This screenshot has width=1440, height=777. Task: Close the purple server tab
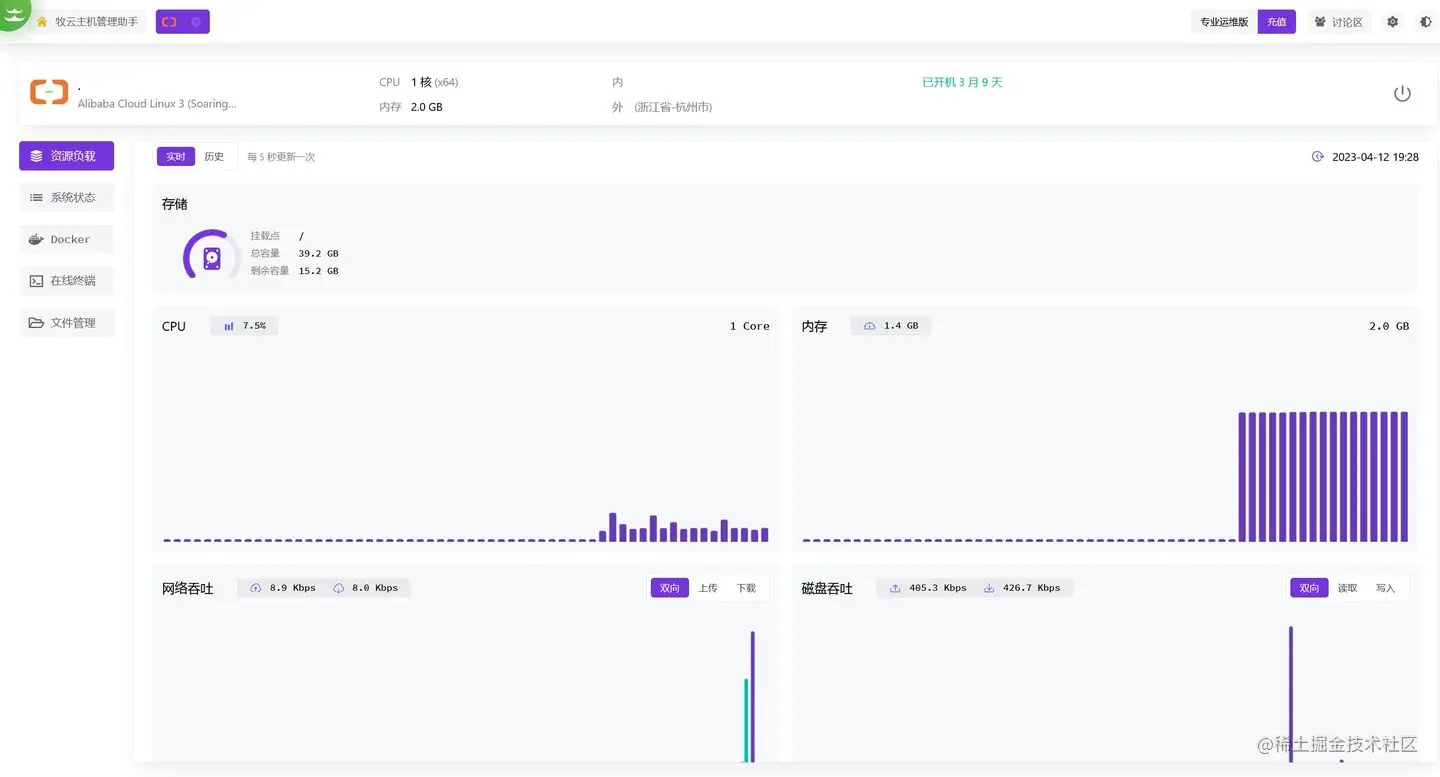(196, 22)
